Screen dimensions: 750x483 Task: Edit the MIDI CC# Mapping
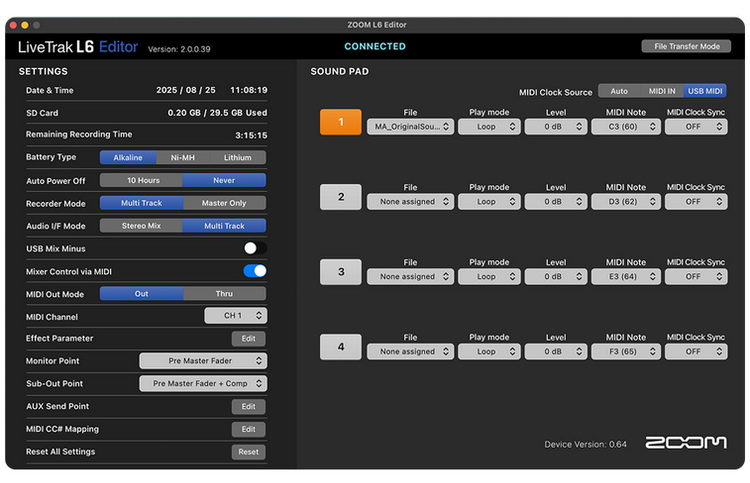[249, 429]
